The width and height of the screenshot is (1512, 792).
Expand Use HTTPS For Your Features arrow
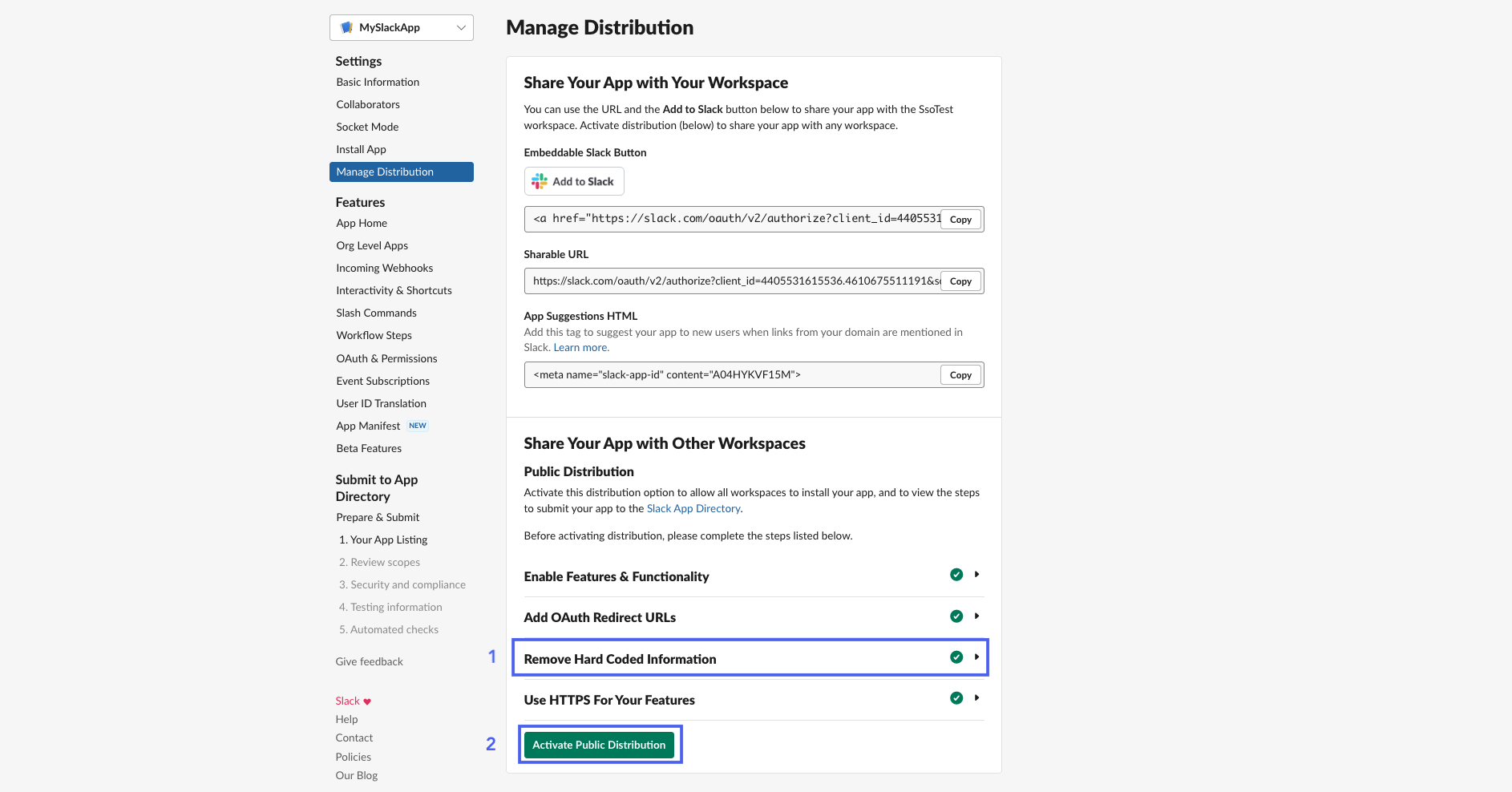(976, 698)
